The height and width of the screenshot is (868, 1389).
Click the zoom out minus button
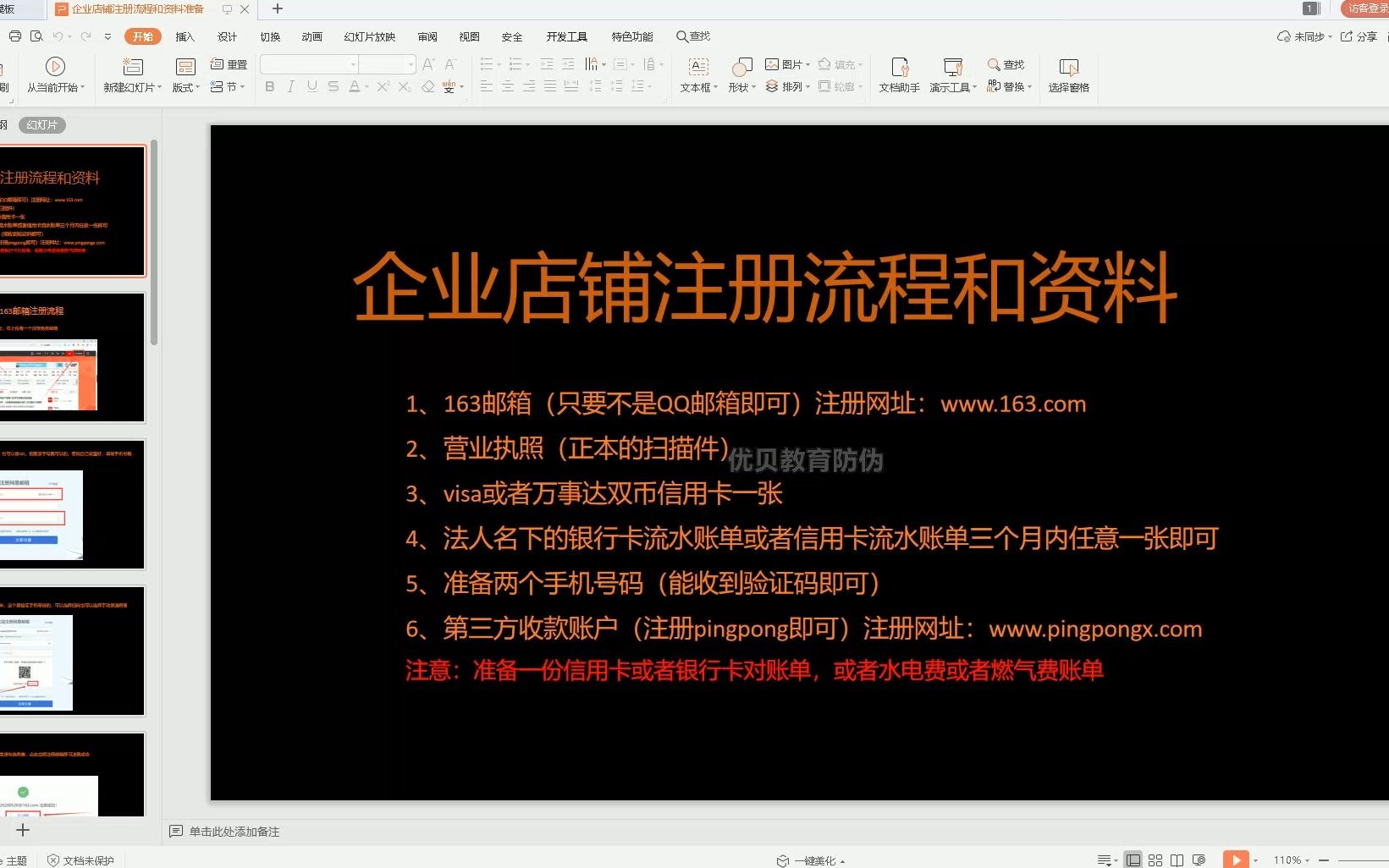1325,860
